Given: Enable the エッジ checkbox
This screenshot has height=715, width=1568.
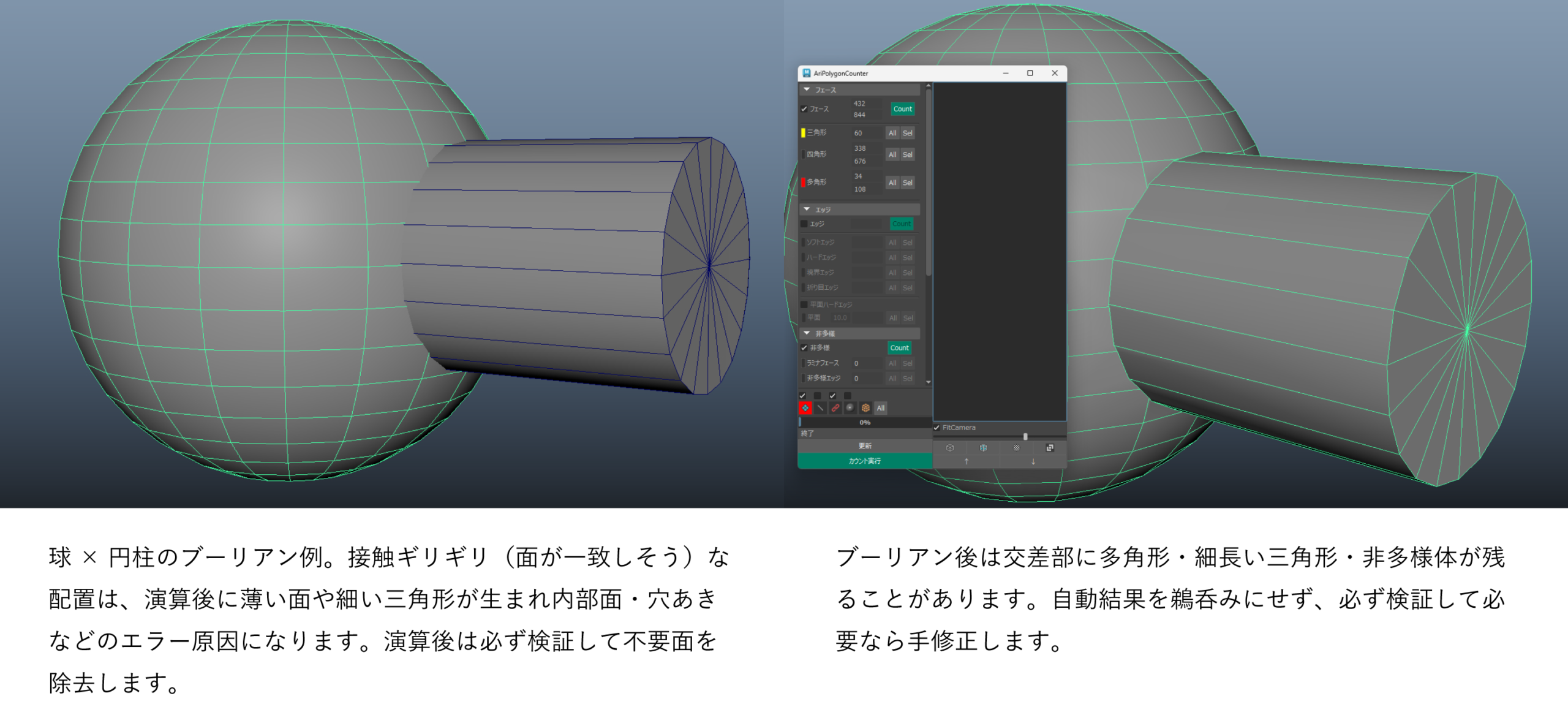Looking at the screenshot, I should coord(804,224).
